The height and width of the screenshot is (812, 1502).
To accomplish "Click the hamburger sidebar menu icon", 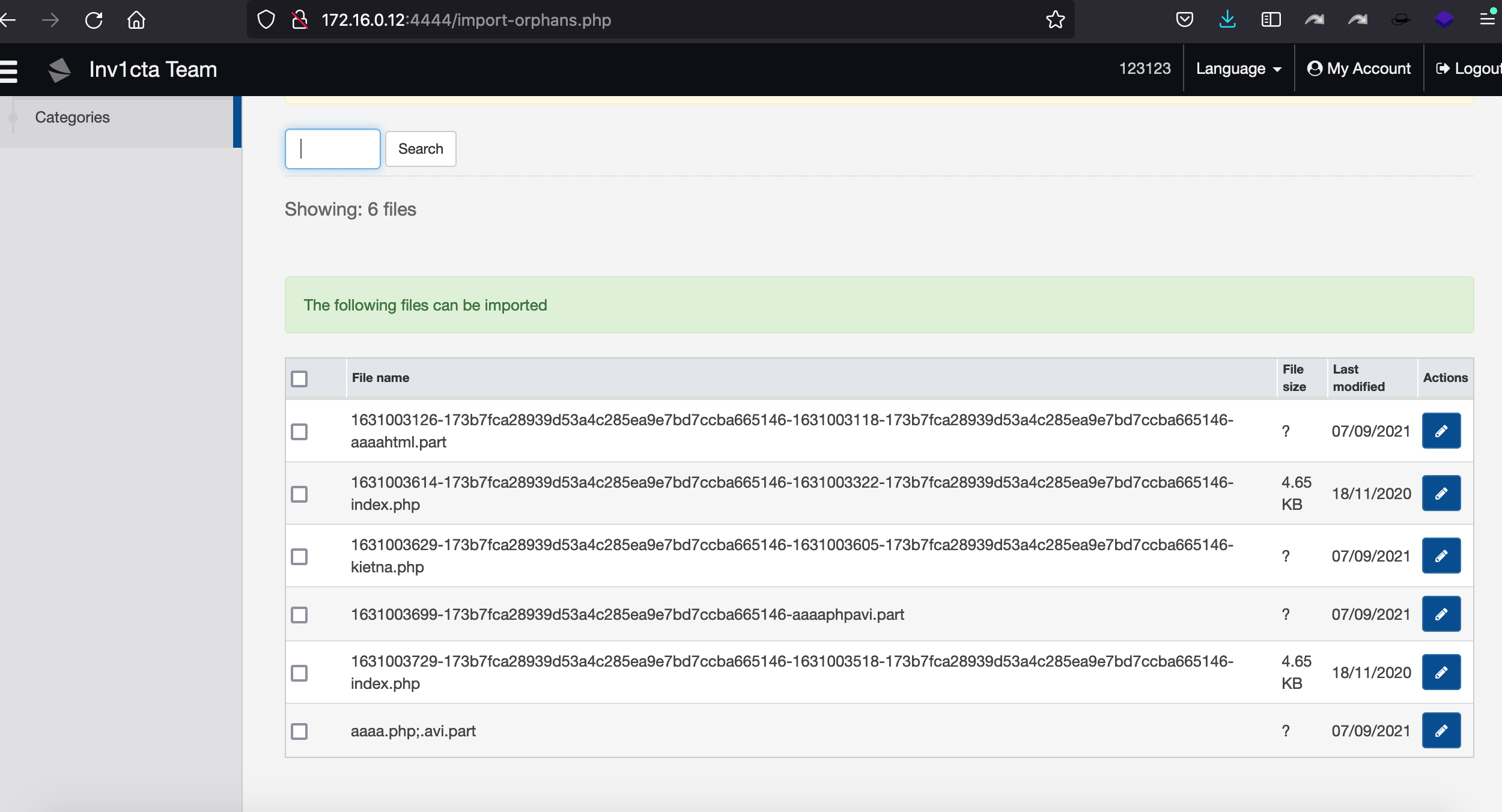I will pos(8,71).
